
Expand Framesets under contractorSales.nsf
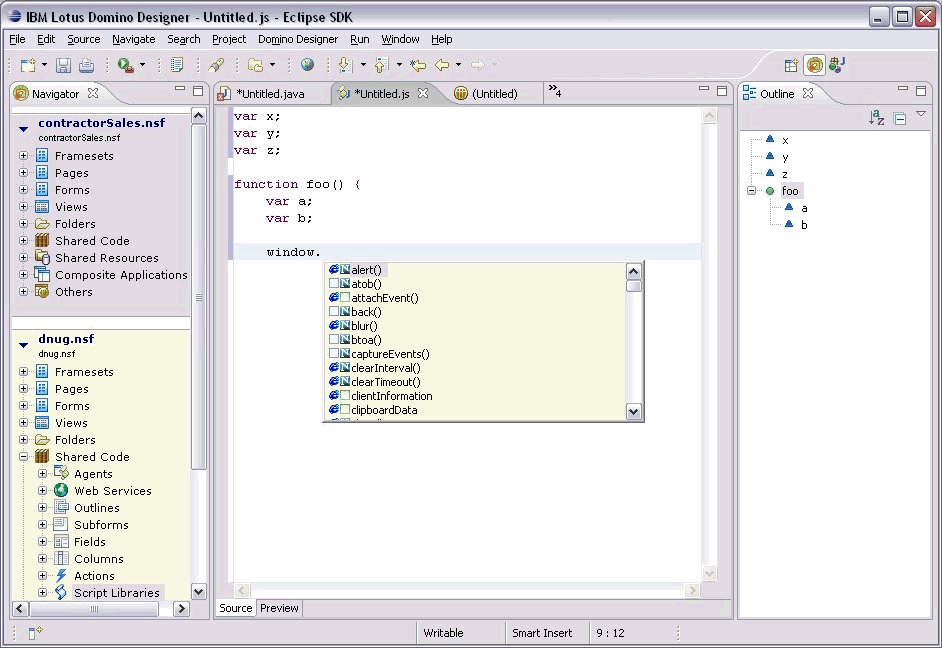23,156
